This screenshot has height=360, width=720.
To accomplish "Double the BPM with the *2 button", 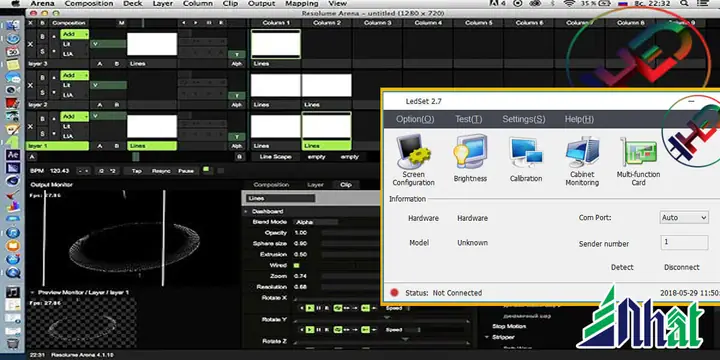I will click(x=113, y=171).
